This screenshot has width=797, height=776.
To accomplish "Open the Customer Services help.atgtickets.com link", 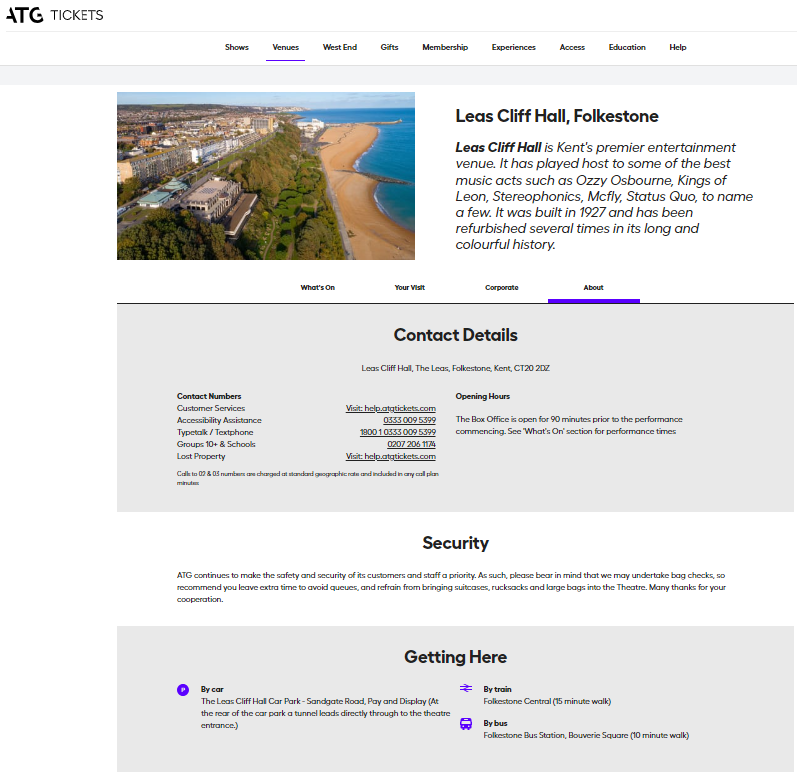I will [x=391, y=409].
